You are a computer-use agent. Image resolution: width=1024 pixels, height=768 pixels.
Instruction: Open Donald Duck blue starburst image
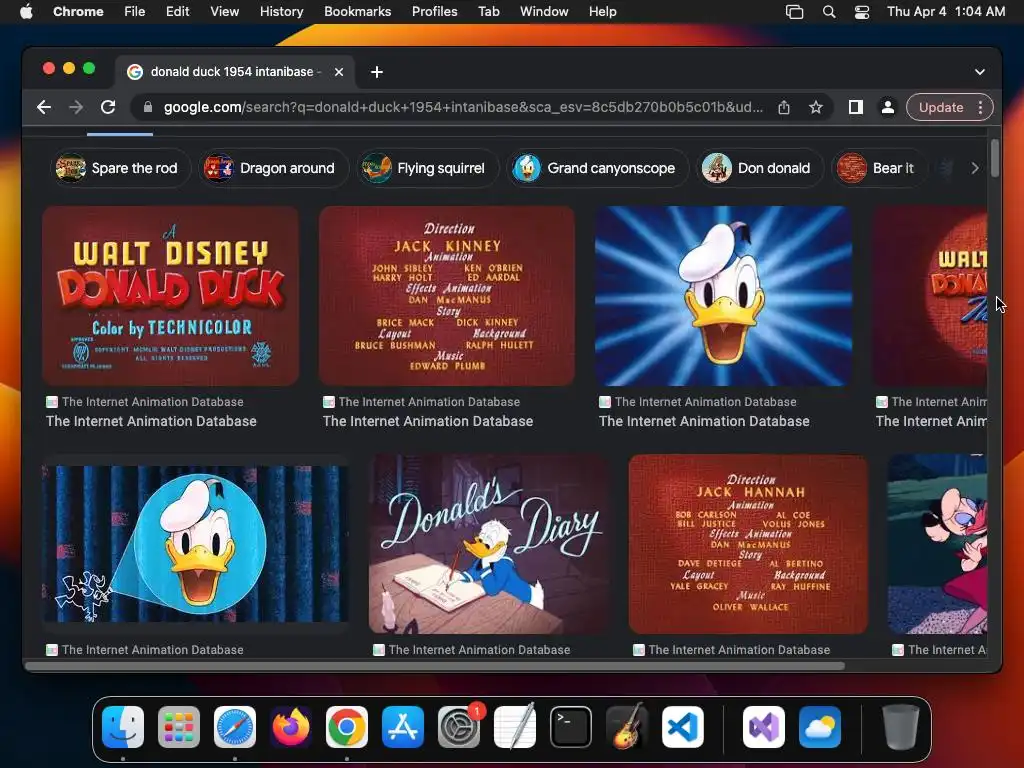coord(723,296)
